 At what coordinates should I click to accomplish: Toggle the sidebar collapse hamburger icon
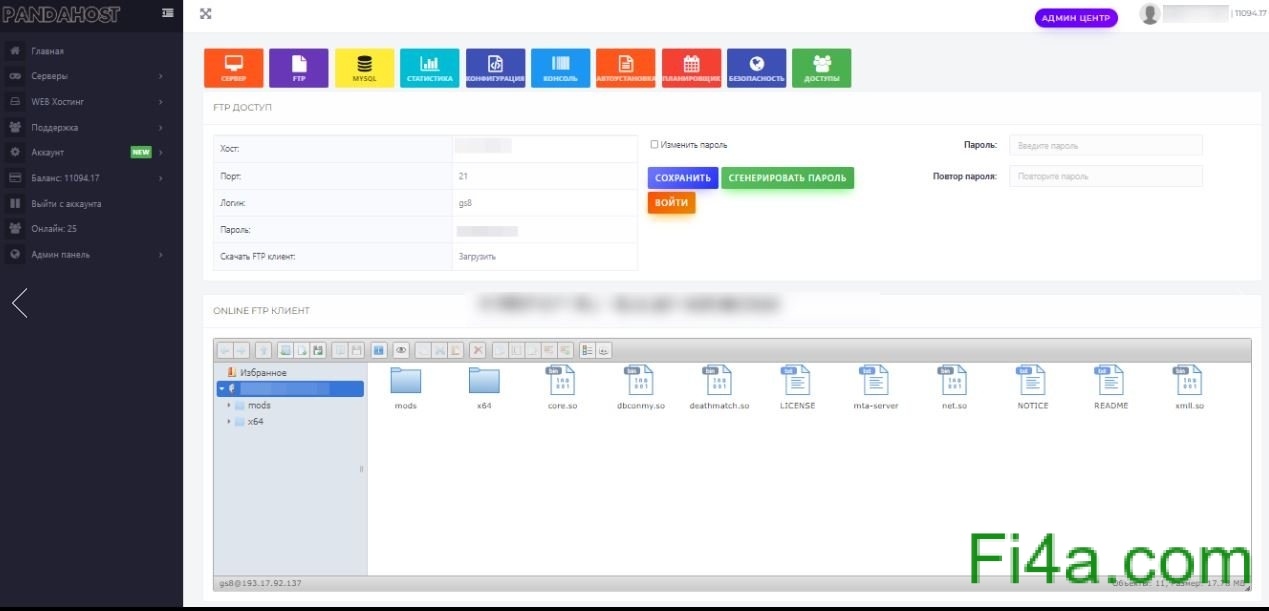[x=168, y=14]
